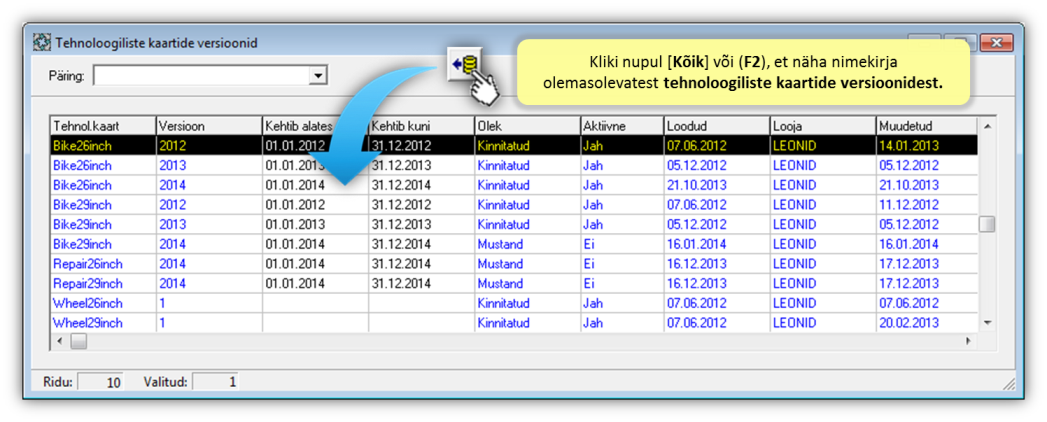1047x422 pixels.
Task: Click inside the Päring combo box field
Action: pos(200,75)
